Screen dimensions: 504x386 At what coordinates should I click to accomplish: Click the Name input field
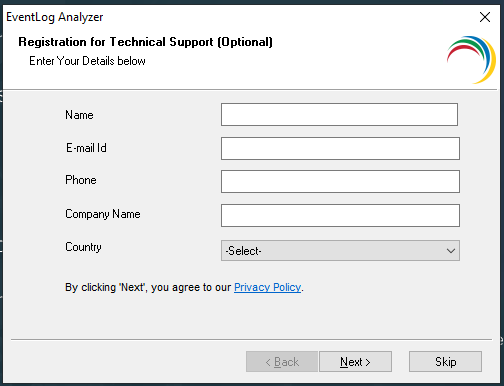339,114
